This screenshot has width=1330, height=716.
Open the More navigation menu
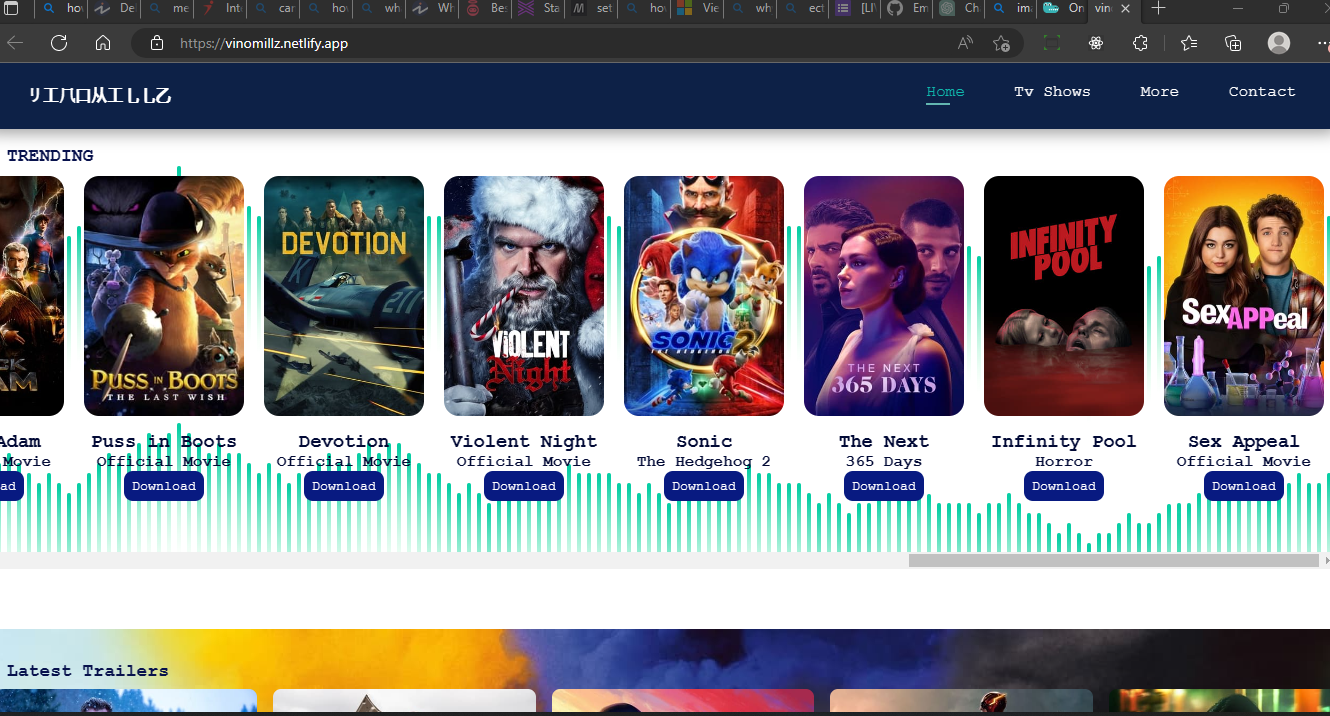pos(1159,91)
